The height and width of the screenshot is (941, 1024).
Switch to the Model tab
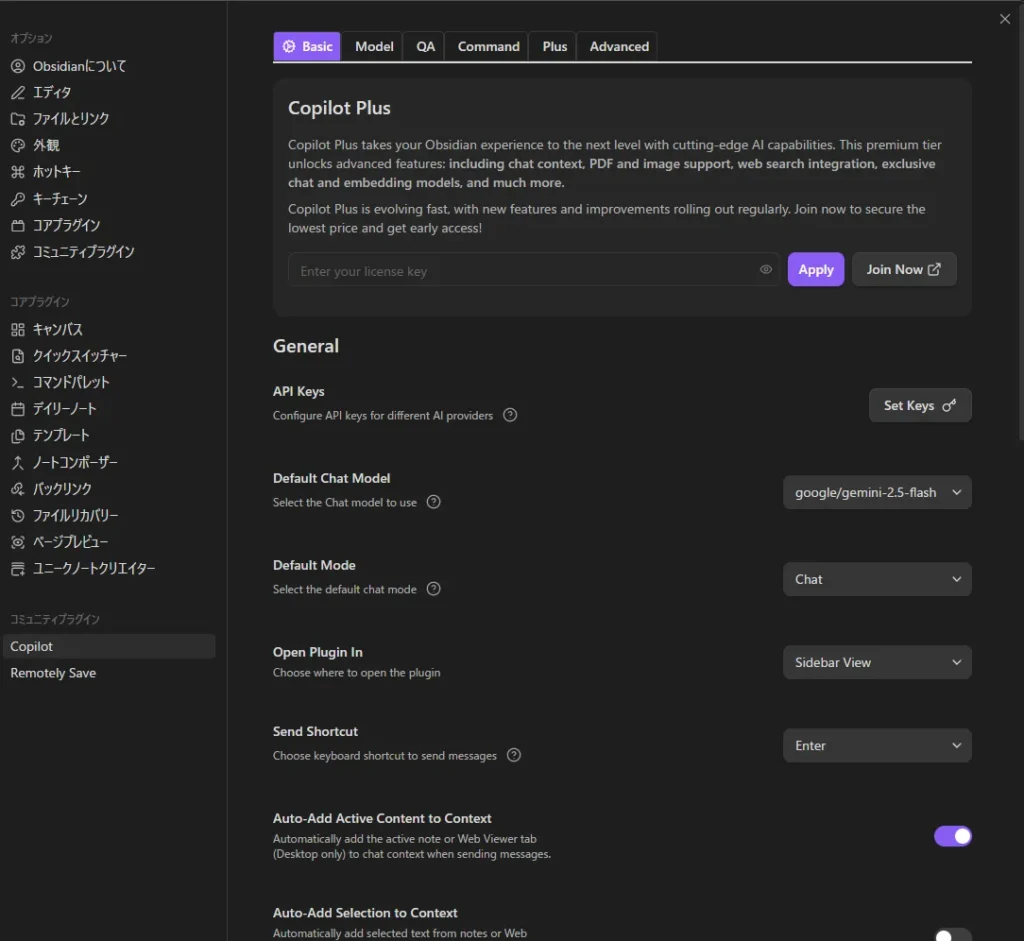374,46
